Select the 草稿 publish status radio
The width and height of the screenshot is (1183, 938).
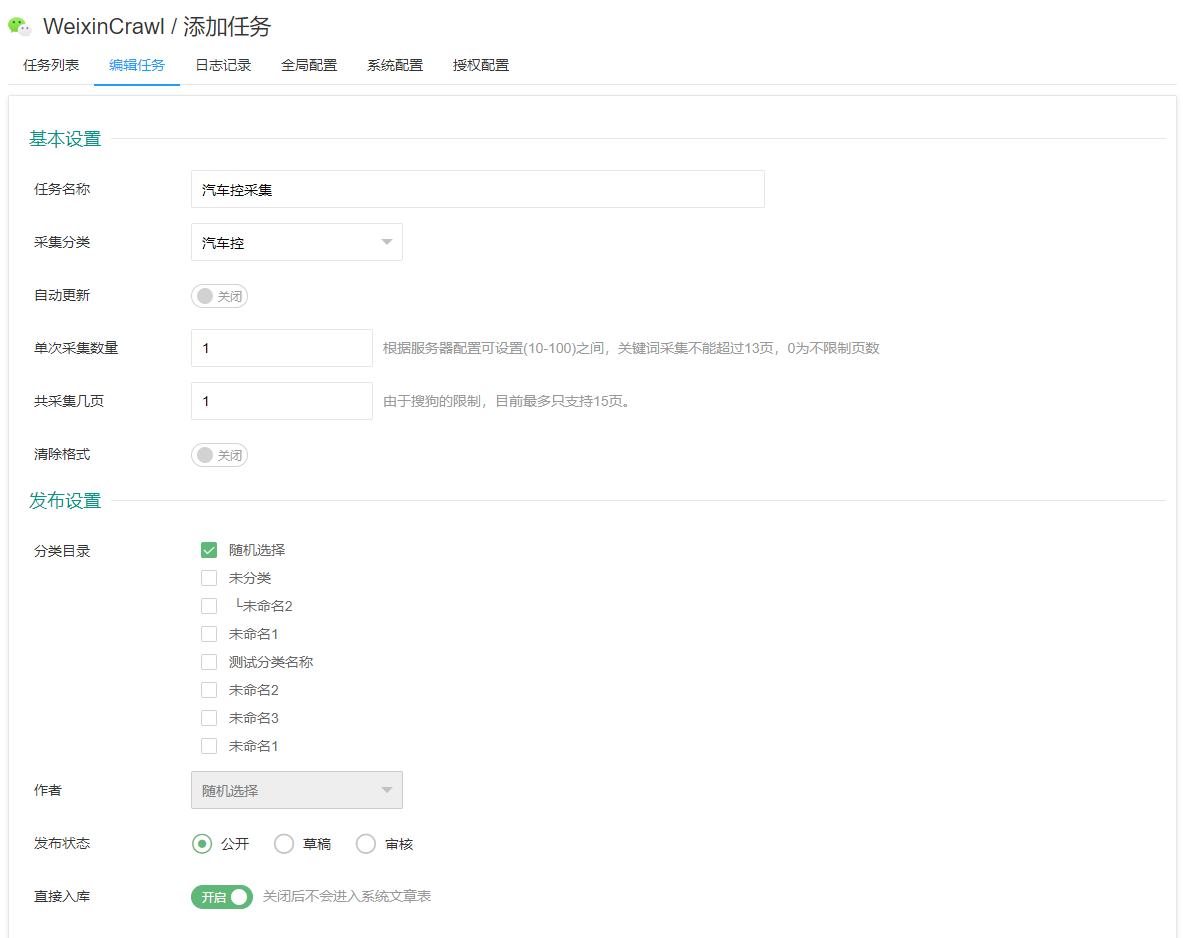(284, 844)
